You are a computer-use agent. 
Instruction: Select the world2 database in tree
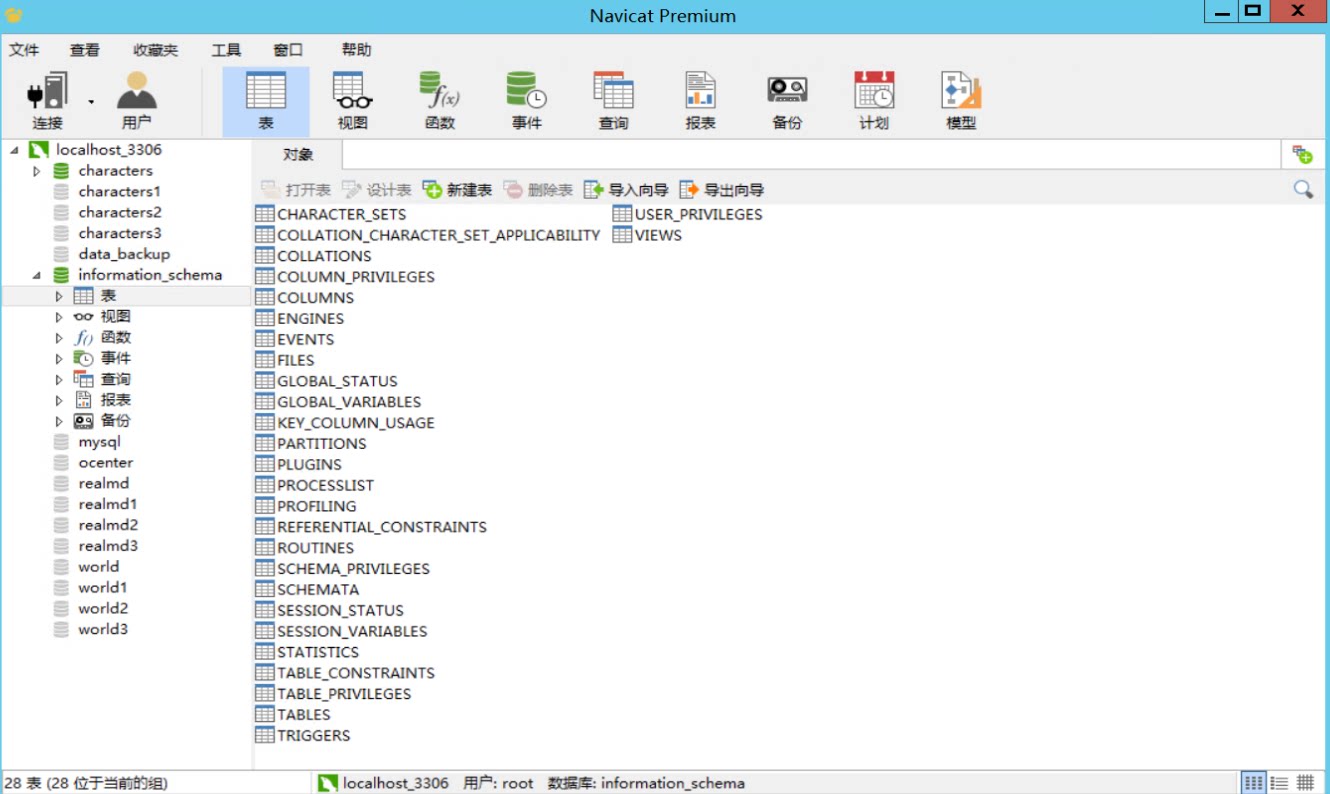[103, 609]
